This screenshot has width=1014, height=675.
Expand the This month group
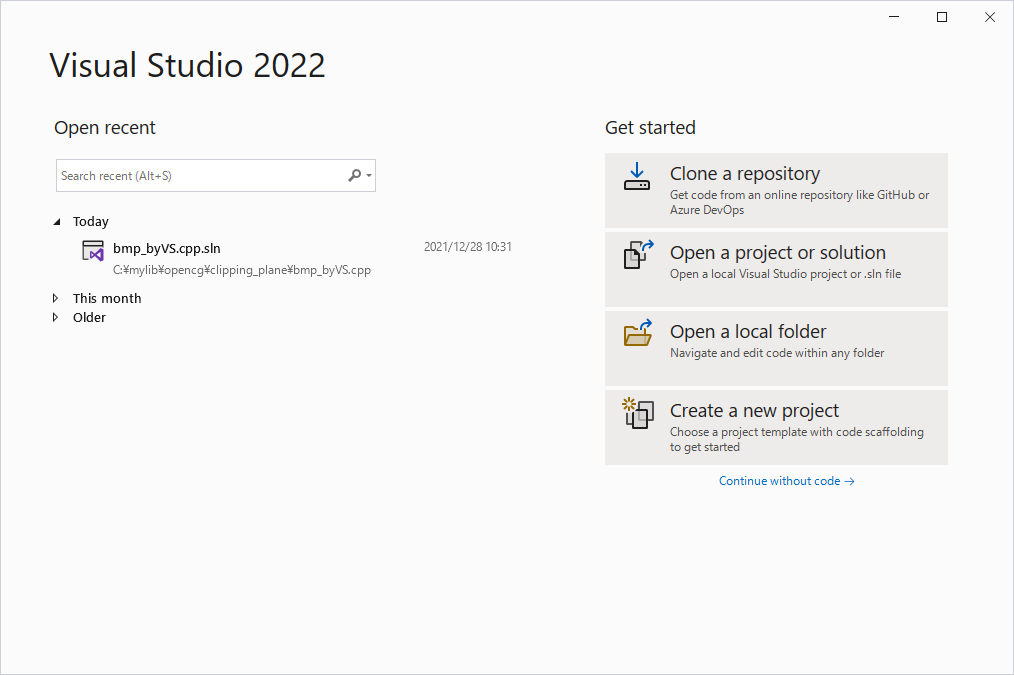click(56, 298)
